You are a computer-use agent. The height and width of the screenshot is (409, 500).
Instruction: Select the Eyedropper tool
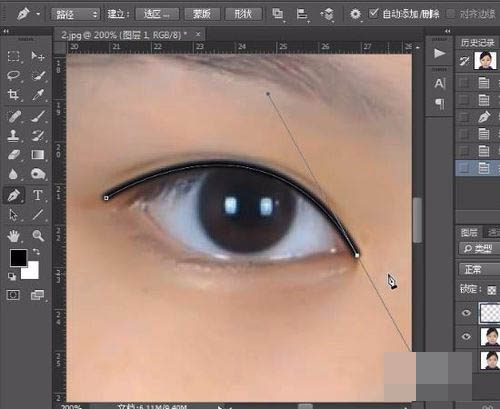[38, 95]
